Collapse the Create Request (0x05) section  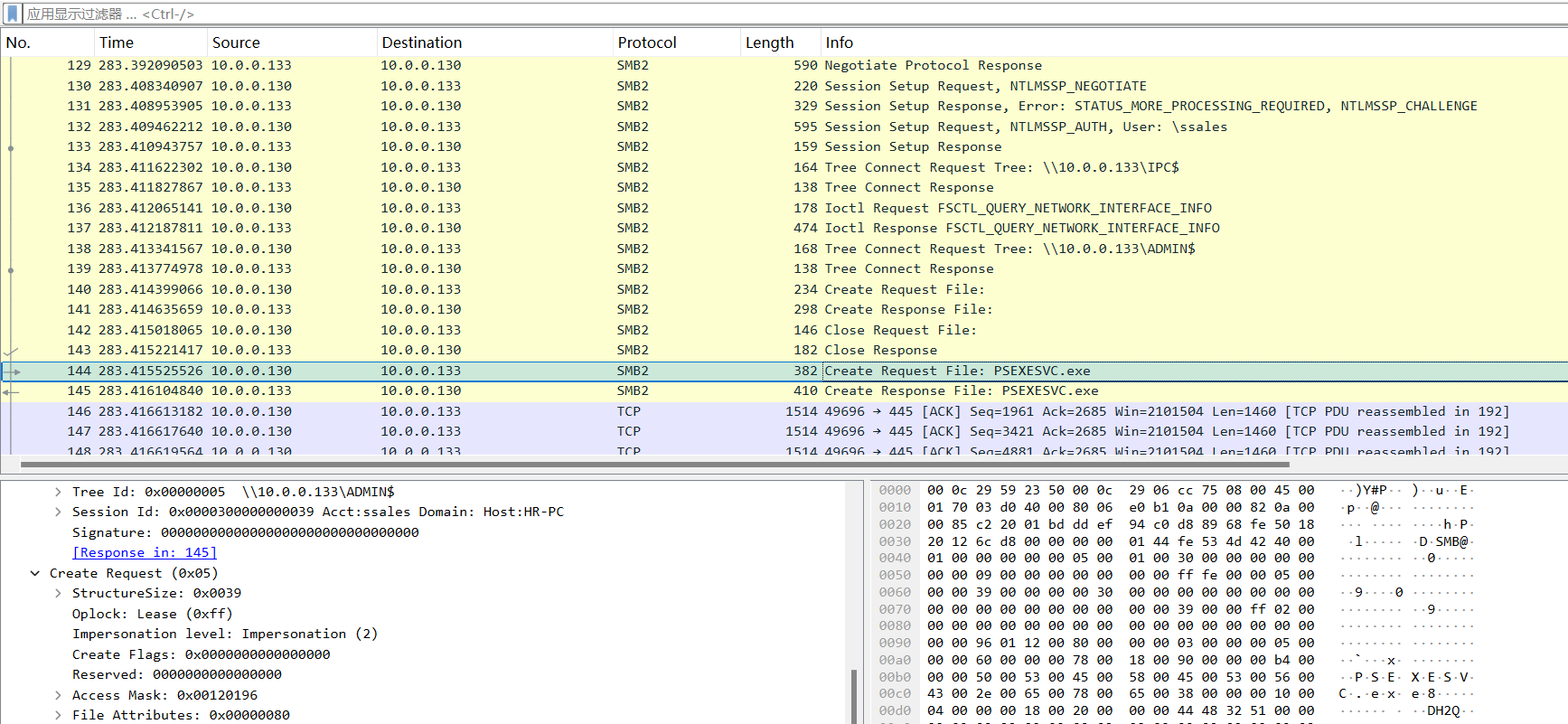(x=35, y=573)
